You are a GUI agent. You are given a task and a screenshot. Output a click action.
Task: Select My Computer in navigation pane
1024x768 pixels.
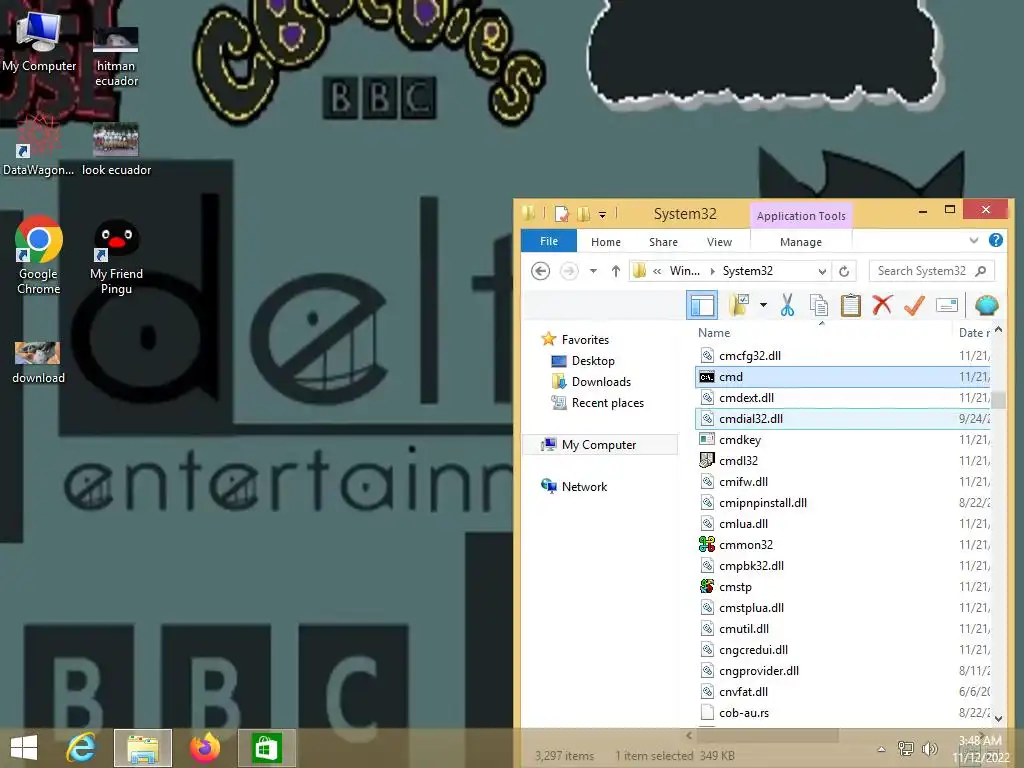(598, 445)
